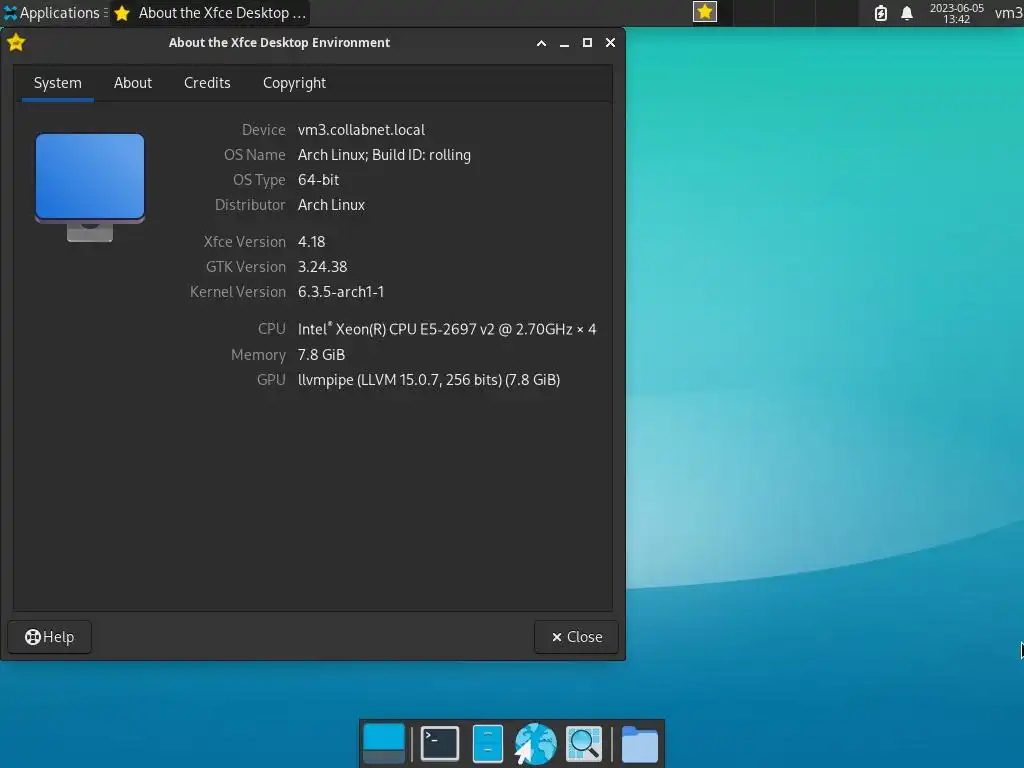Click the GPU label
The height and width of the screenshot is (768, 1024).
(271, 380)
